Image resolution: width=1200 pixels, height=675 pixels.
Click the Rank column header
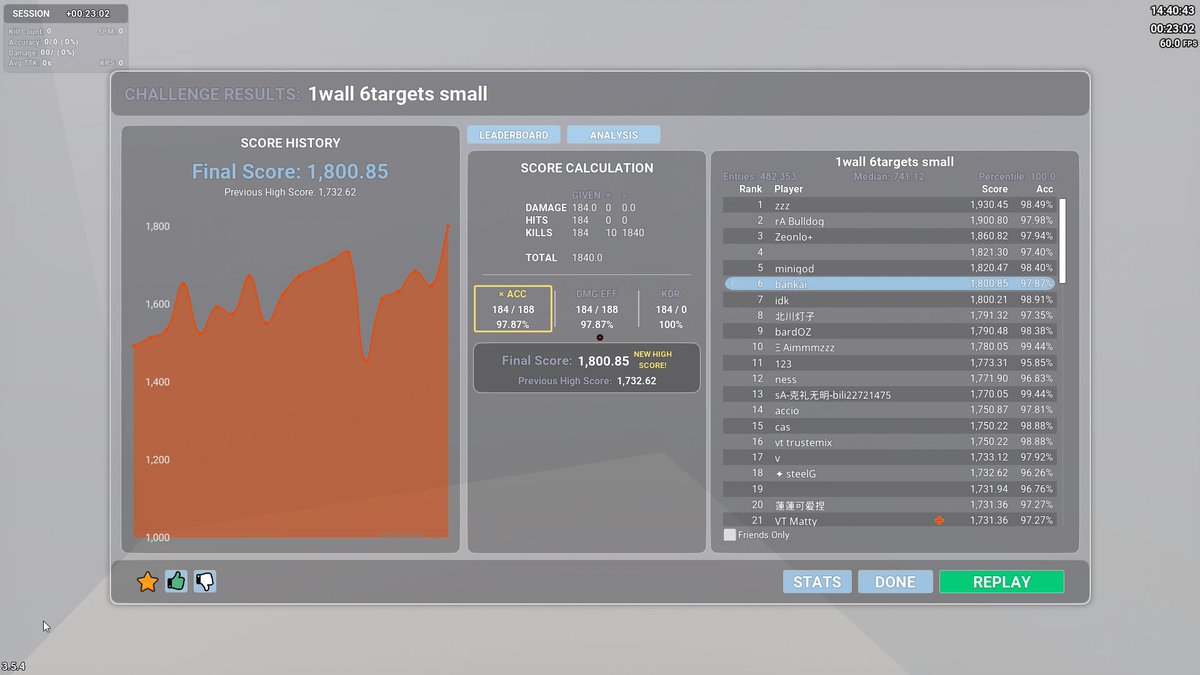pos(750,189)
